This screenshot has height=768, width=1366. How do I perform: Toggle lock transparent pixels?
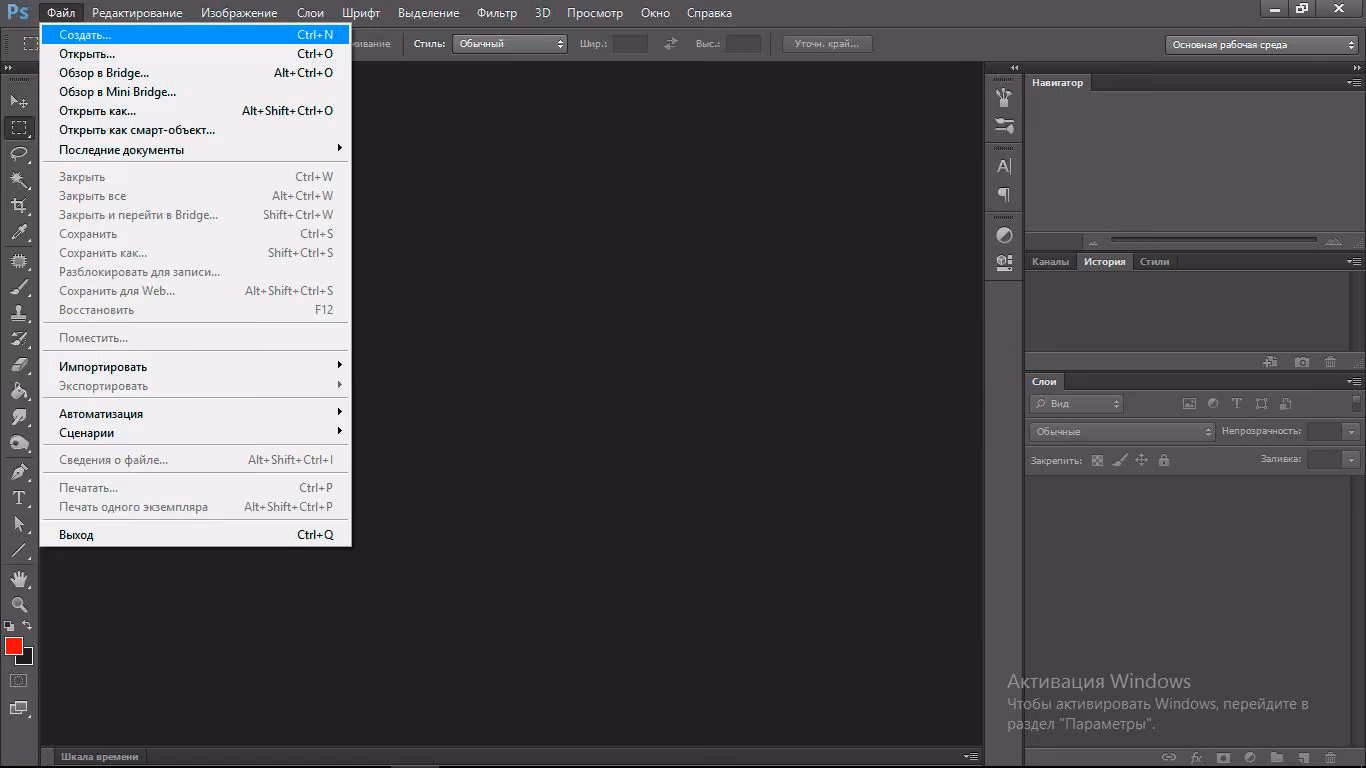coord(1097,460)
